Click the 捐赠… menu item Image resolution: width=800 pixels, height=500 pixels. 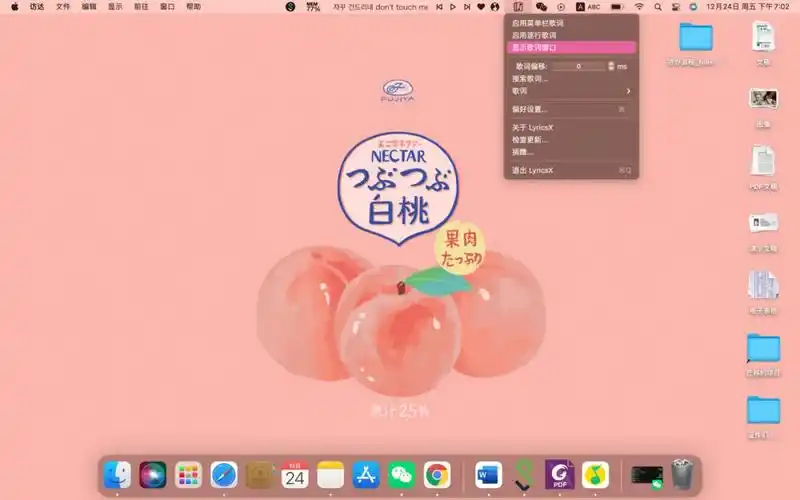(571, 152)
